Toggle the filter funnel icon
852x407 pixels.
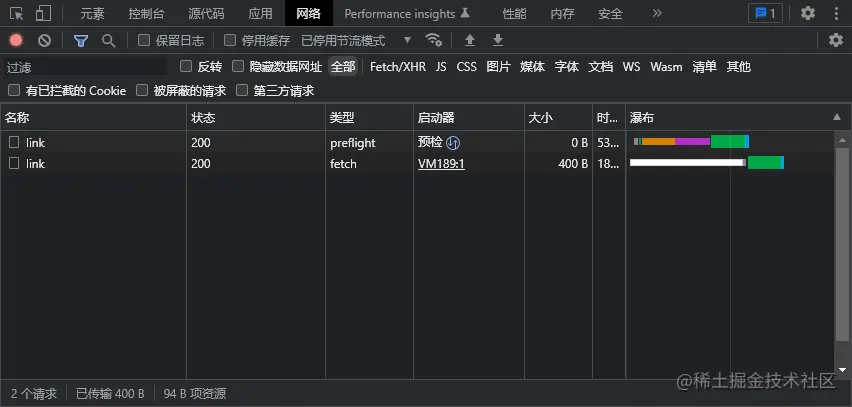pos(81,40)
